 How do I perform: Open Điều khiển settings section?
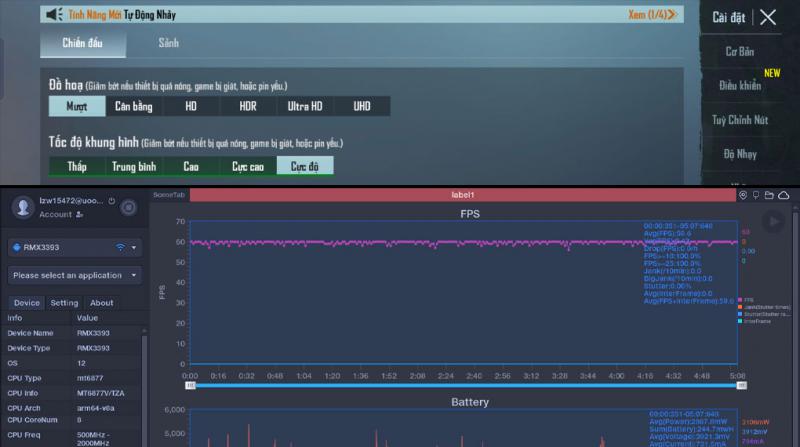click(740, 86)
